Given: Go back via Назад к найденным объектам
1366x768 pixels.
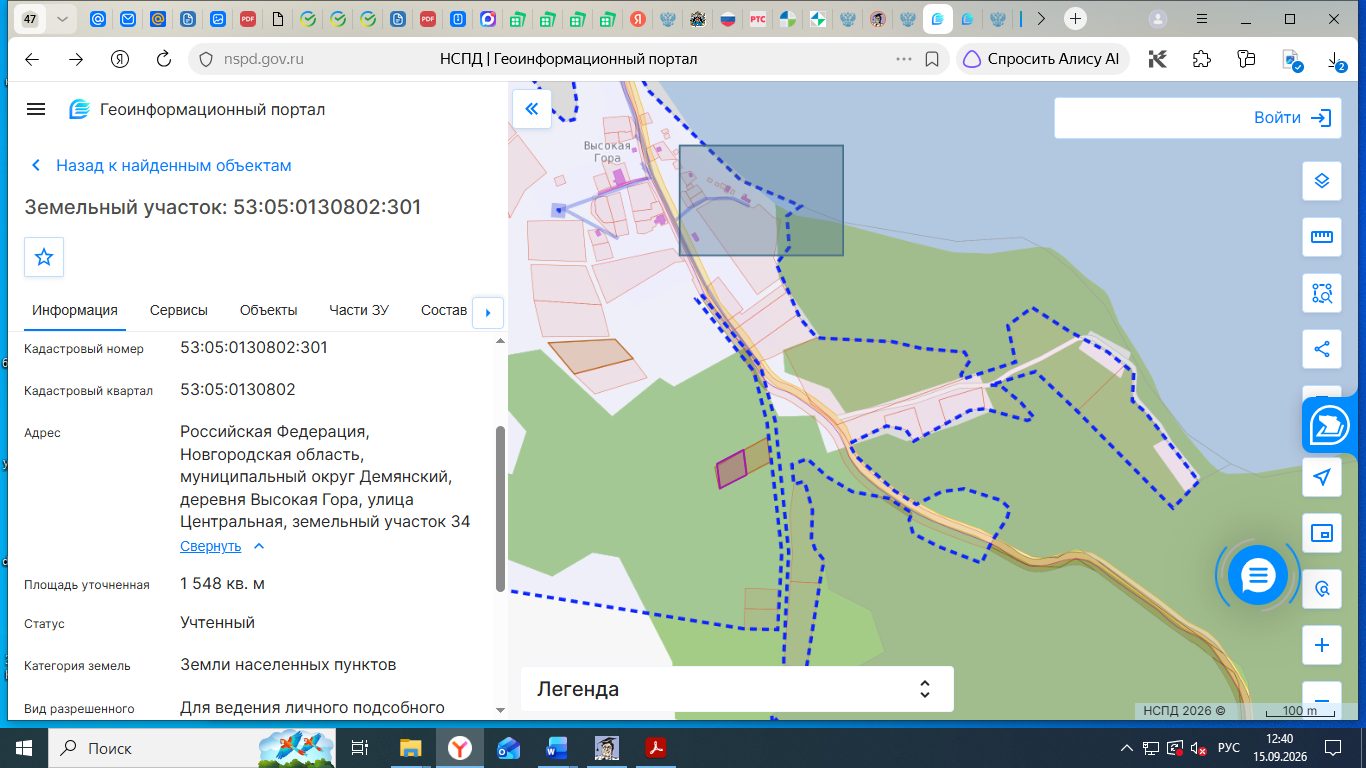Looking at the screenshot, I should 162,165.
